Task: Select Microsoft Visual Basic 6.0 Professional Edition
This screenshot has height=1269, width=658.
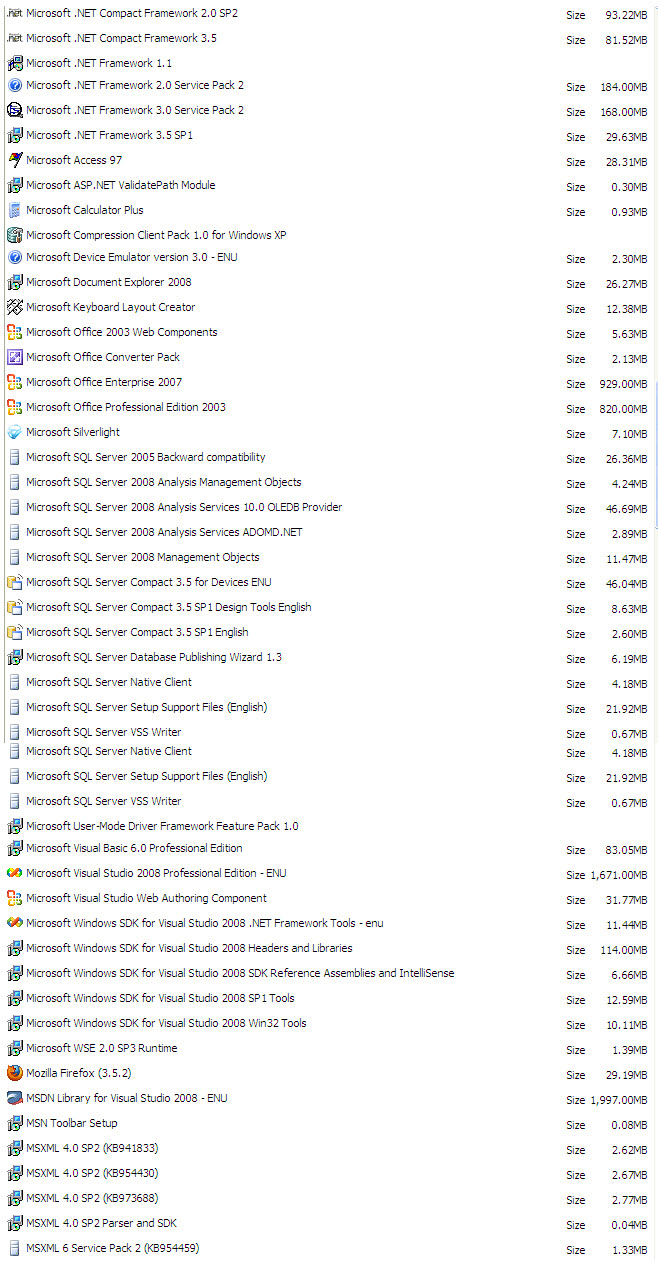Action: pyautogui.click(x=134, y=848)
